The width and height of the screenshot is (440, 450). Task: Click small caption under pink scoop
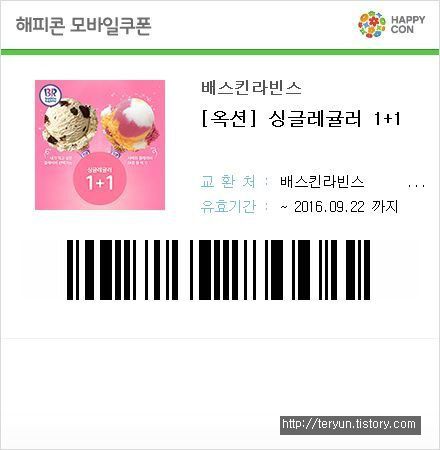click(139, 161)
